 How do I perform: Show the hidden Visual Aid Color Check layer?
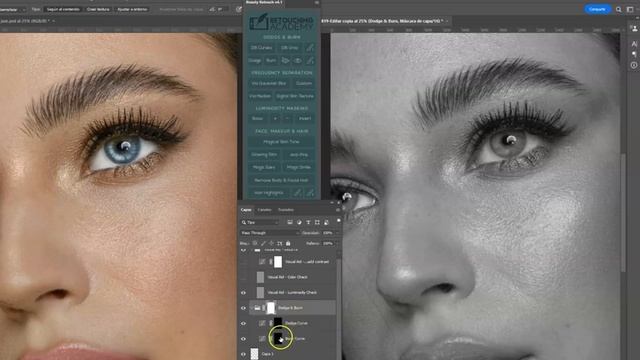[243, 277]
